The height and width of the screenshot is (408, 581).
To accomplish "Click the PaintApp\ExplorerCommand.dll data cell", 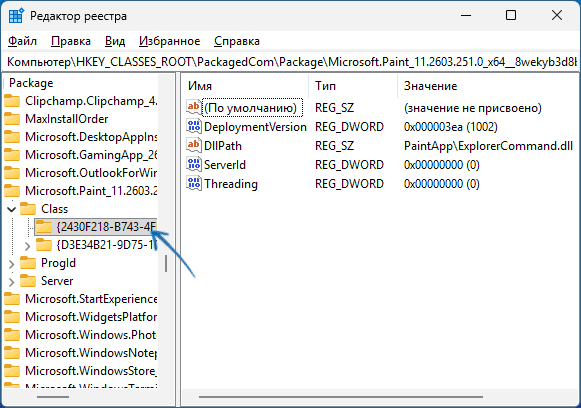I will pyautogui.click(x=488, y=146).
